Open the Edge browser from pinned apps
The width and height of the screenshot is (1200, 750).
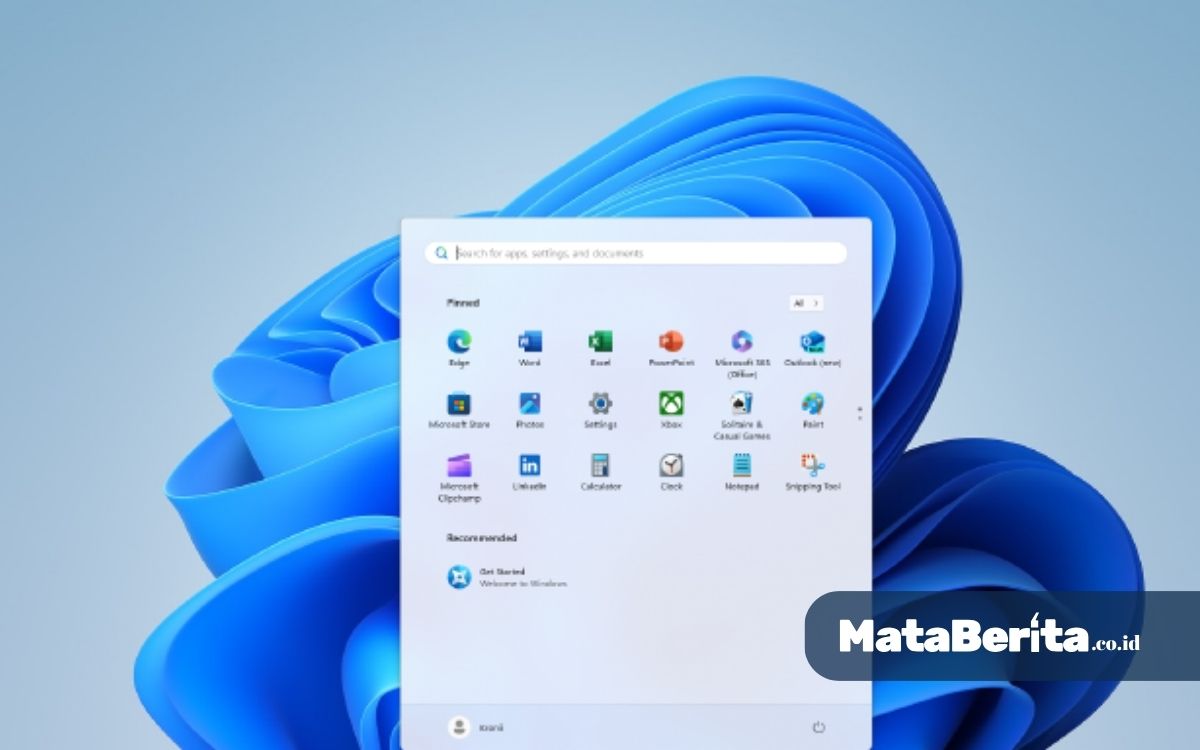[459, 343]
